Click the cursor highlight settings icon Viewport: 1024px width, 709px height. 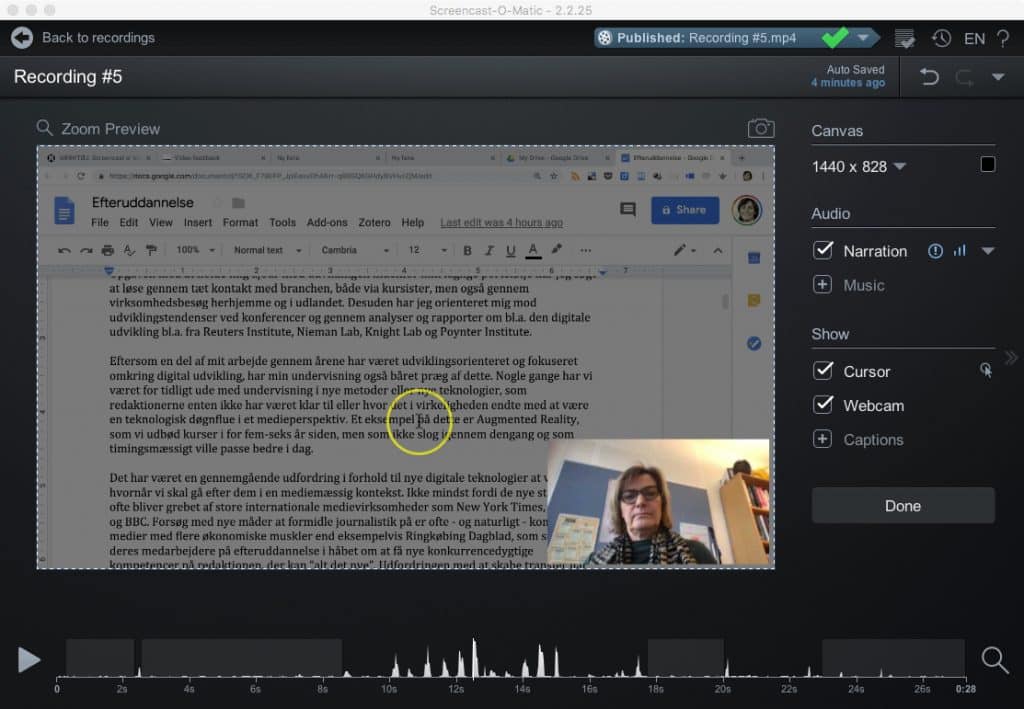986,371
